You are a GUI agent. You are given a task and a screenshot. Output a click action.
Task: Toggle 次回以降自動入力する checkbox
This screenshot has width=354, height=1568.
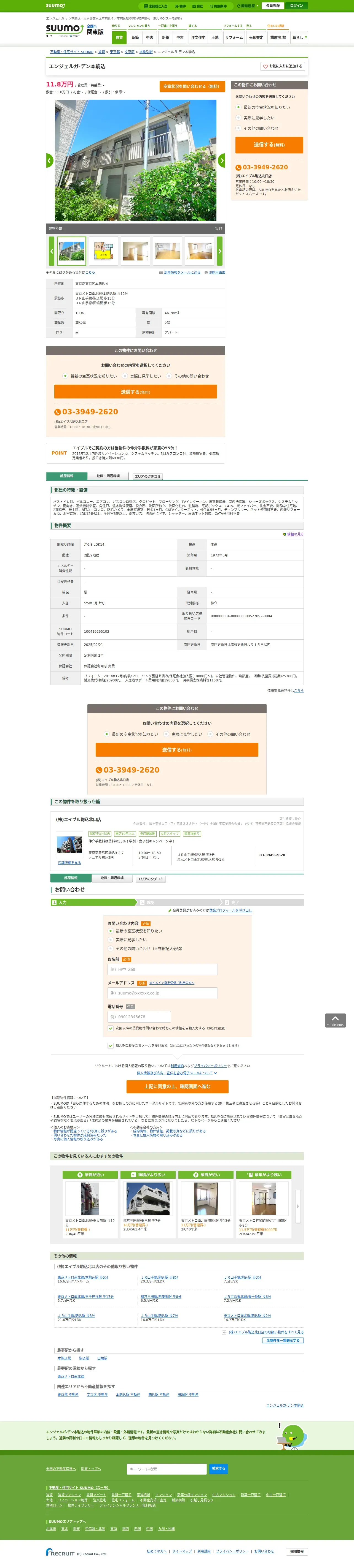tap(110, 1028)
